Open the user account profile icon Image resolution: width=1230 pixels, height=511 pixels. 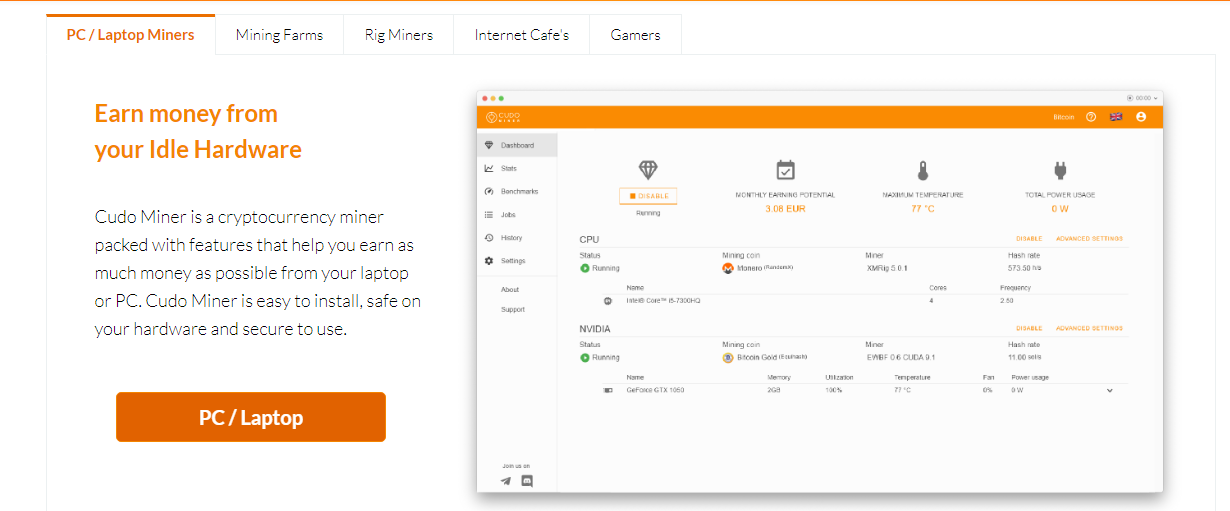click(x=1141, y=117)
